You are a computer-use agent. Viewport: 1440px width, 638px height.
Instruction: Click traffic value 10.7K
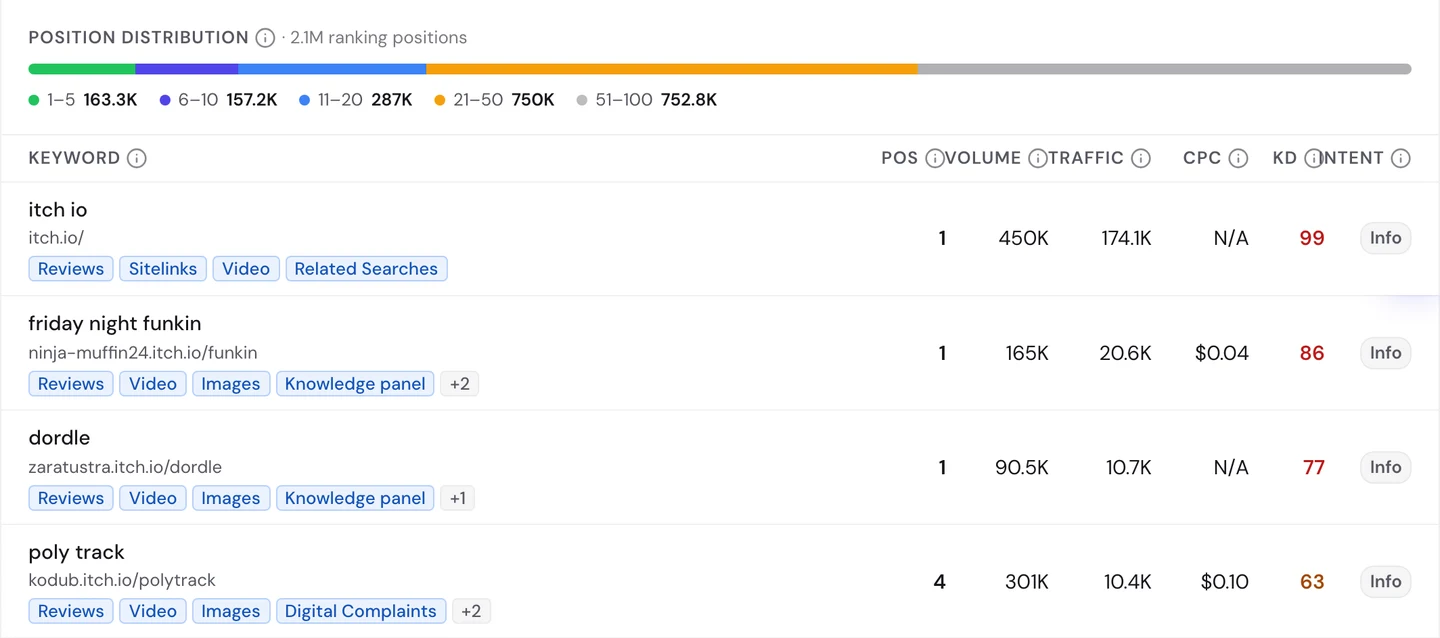(1128, 467)
